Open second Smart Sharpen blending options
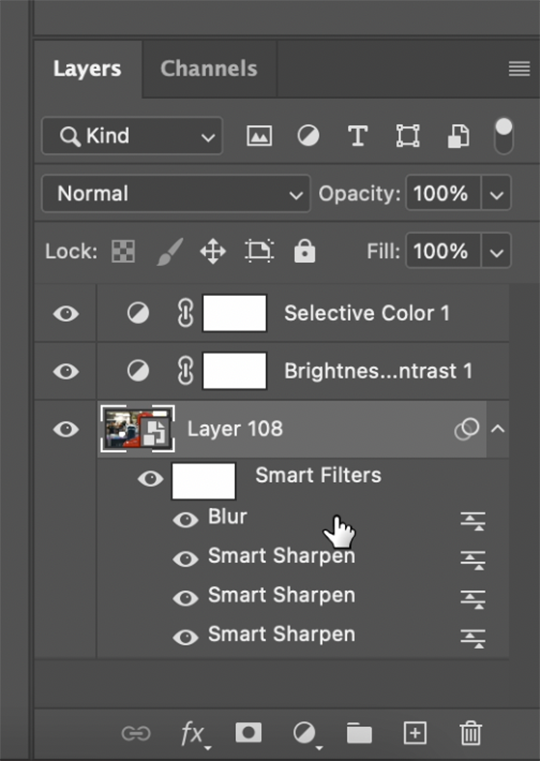This screenshot has height=761, width=540. pos(473,599)
